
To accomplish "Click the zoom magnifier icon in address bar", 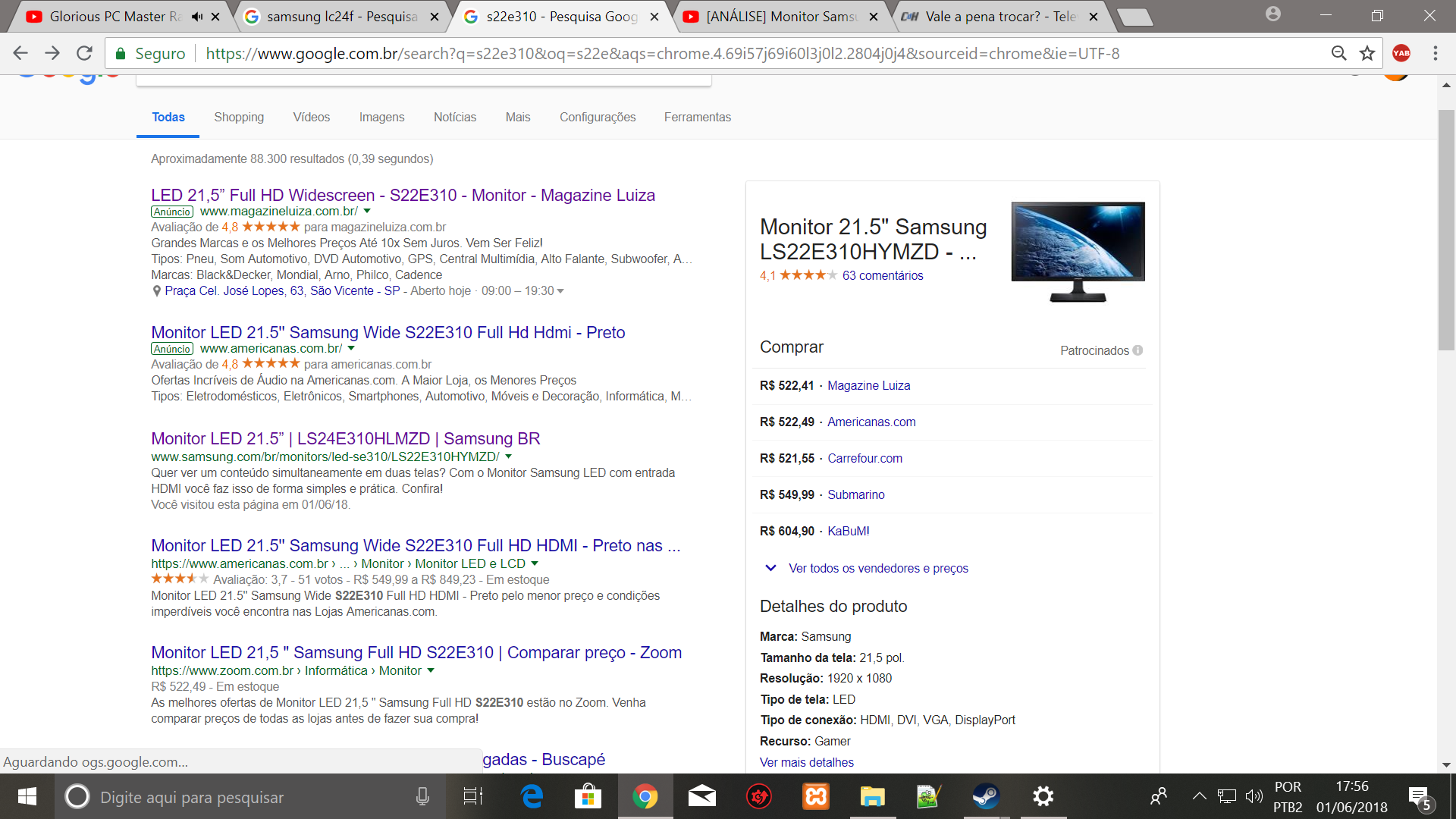I will coord(1339,53).
